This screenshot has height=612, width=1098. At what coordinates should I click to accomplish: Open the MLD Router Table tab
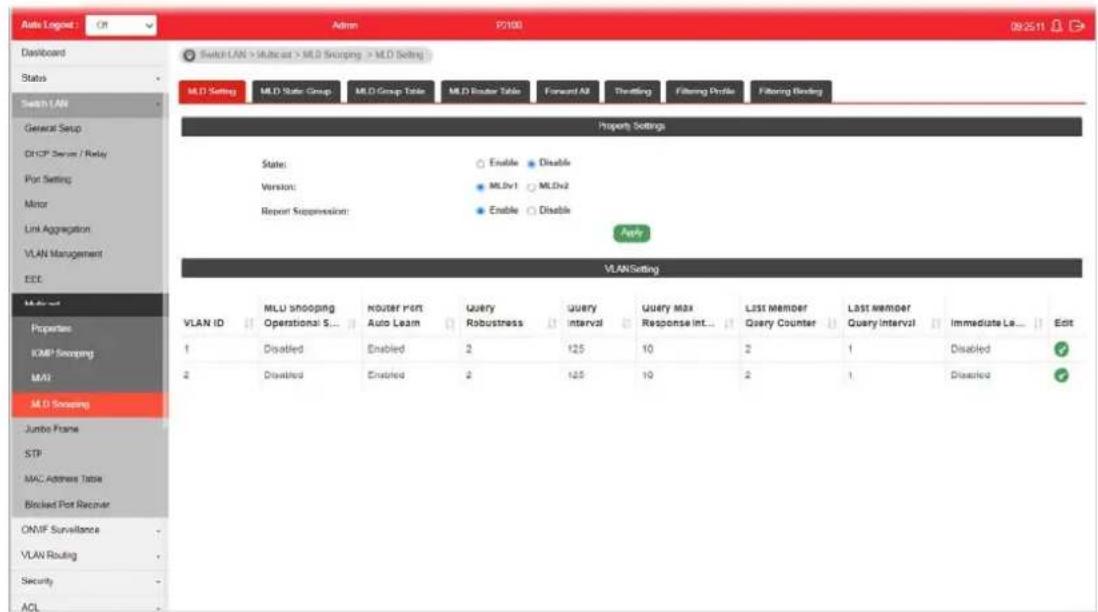(485, 92)
